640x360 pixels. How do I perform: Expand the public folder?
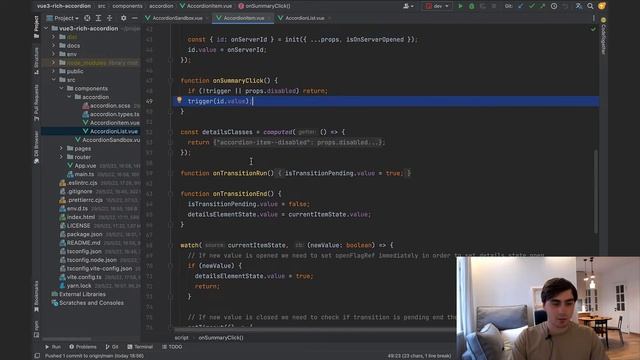[x=53, y=71]
